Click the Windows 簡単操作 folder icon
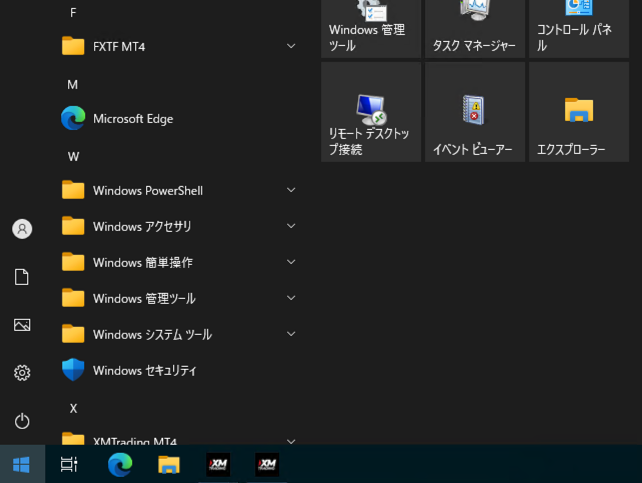The image size is (642, 483). pyautogui.click(x=73, y=262)
